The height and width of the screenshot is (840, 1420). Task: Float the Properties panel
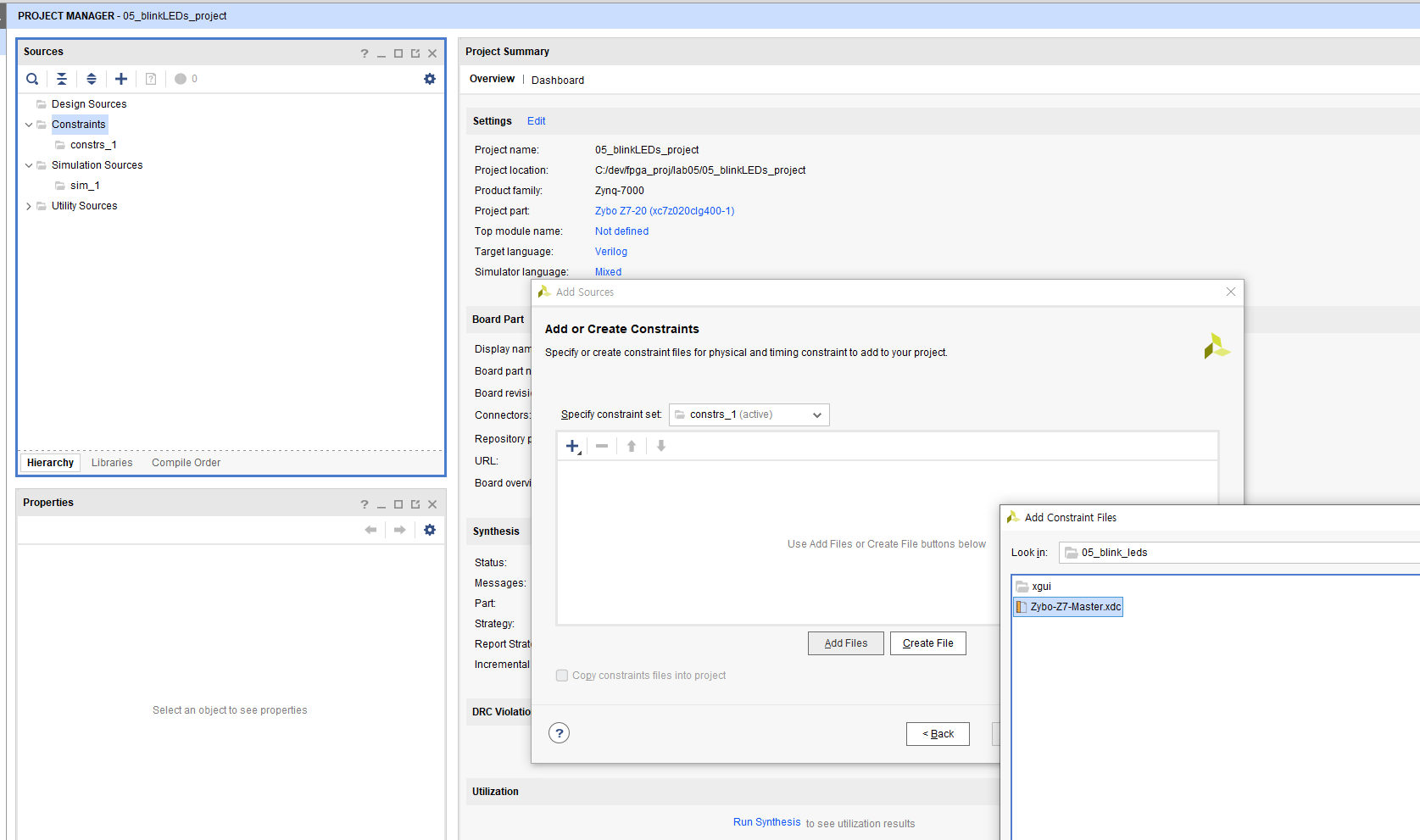pyautogui.click(x=415, y=504)
